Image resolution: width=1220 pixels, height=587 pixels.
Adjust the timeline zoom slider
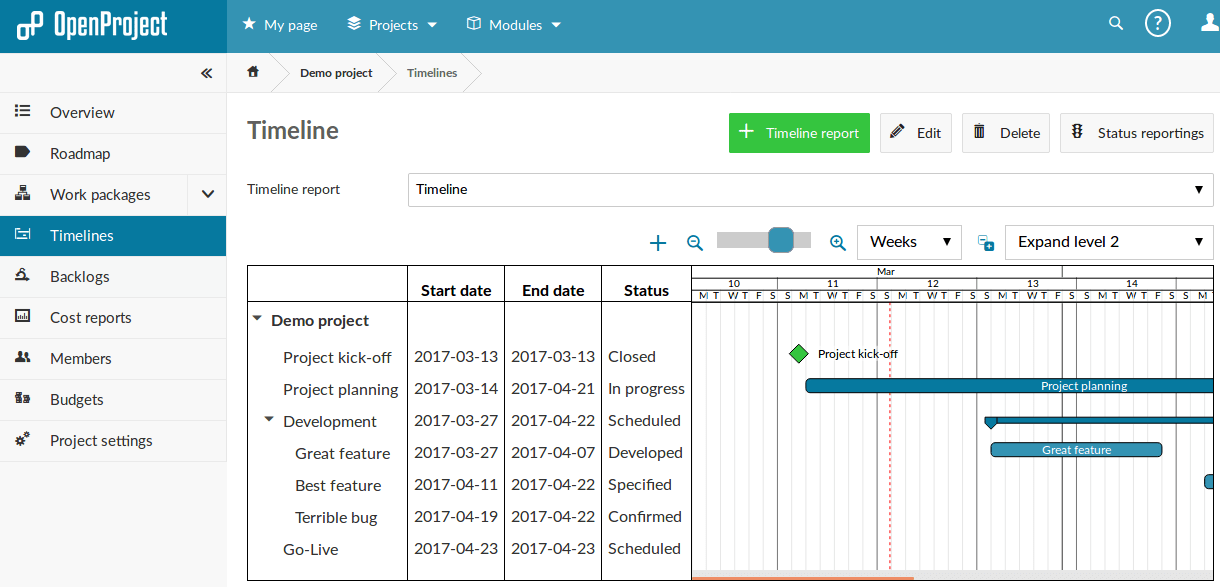(x=780, y=240)
